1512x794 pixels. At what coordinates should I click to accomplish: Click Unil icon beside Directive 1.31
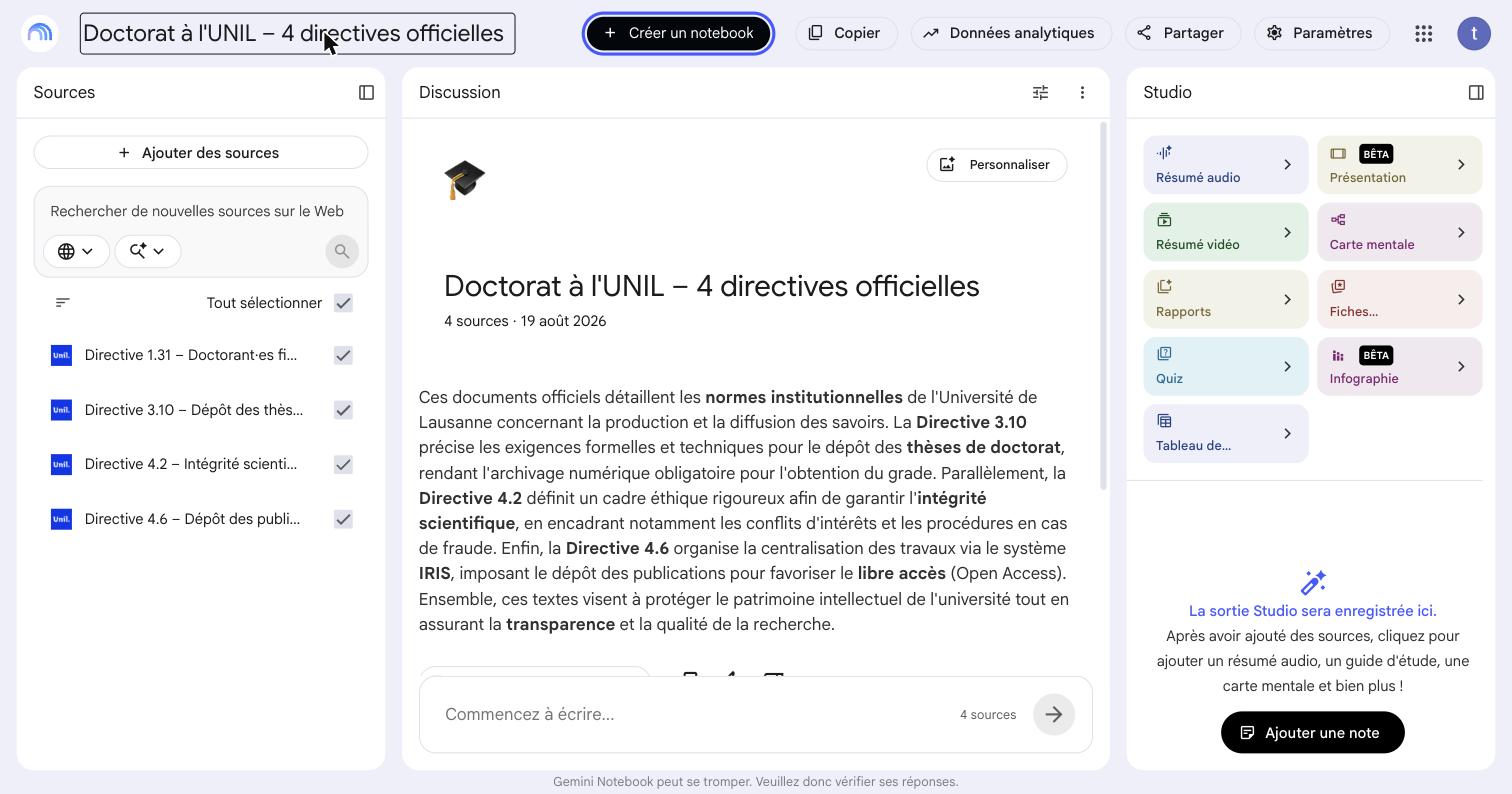pos(61,355)
